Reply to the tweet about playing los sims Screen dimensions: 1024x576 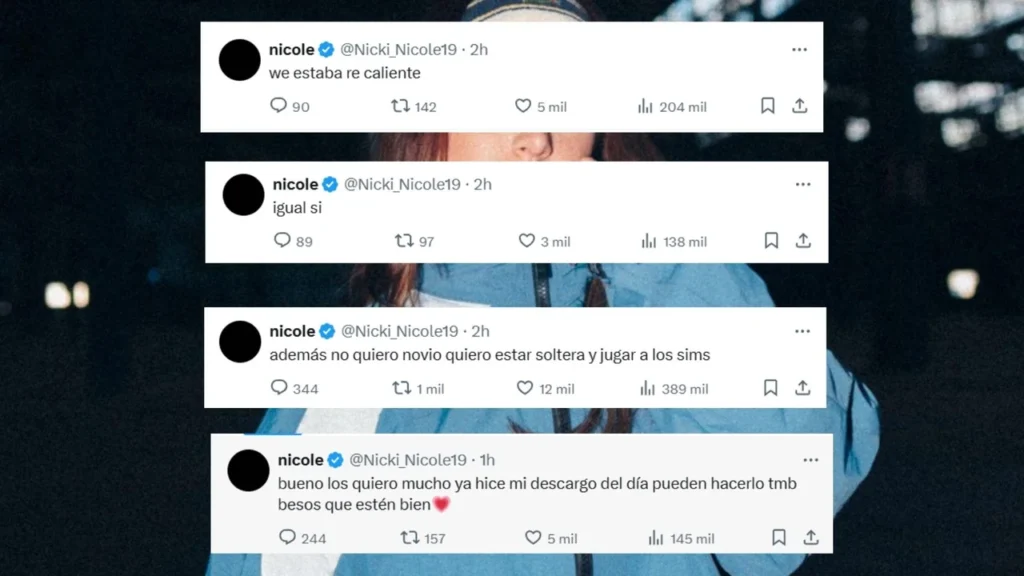click(279, 388)
